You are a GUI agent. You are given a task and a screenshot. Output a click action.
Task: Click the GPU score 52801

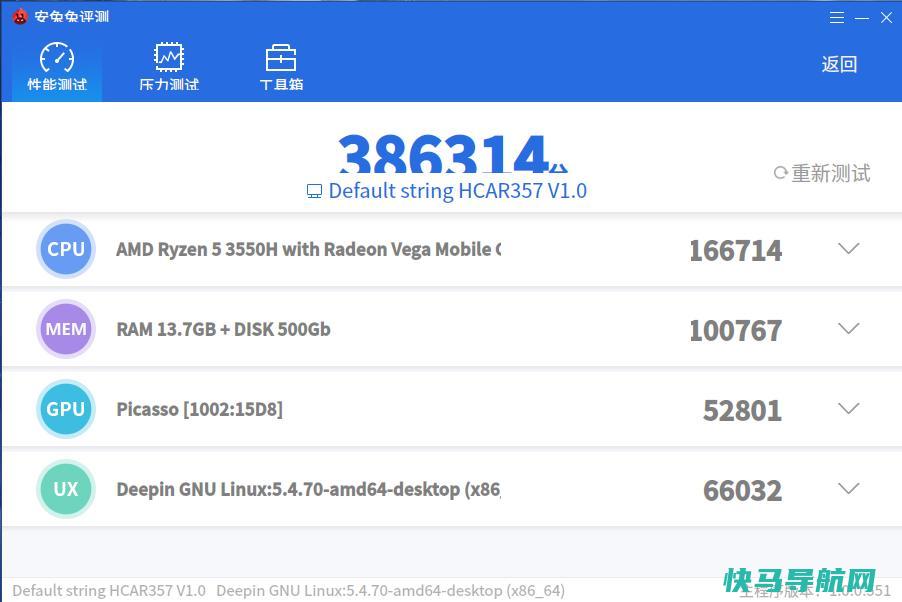point(743,410)
